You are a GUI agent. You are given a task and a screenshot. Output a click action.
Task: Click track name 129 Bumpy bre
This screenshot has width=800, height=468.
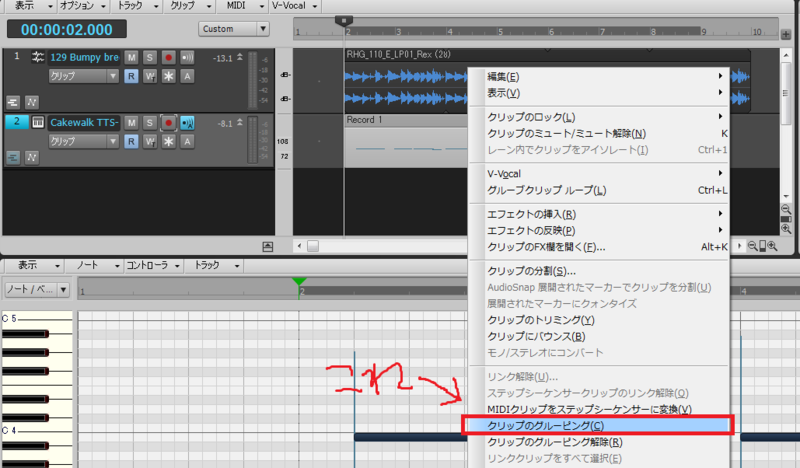click(x=84, y=57)
